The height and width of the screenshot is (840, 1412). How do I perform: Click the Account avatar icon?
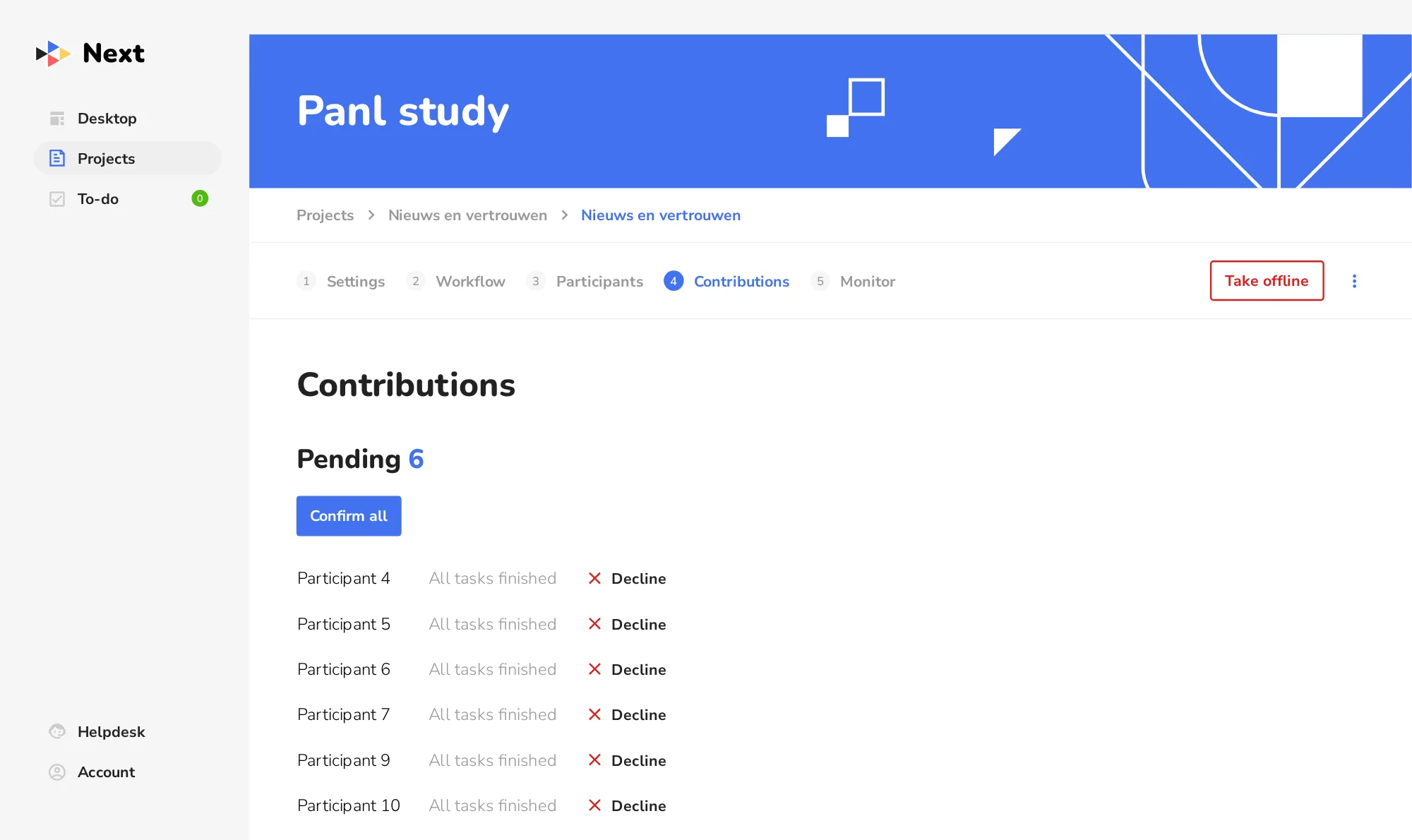click(x=57, y=772)
